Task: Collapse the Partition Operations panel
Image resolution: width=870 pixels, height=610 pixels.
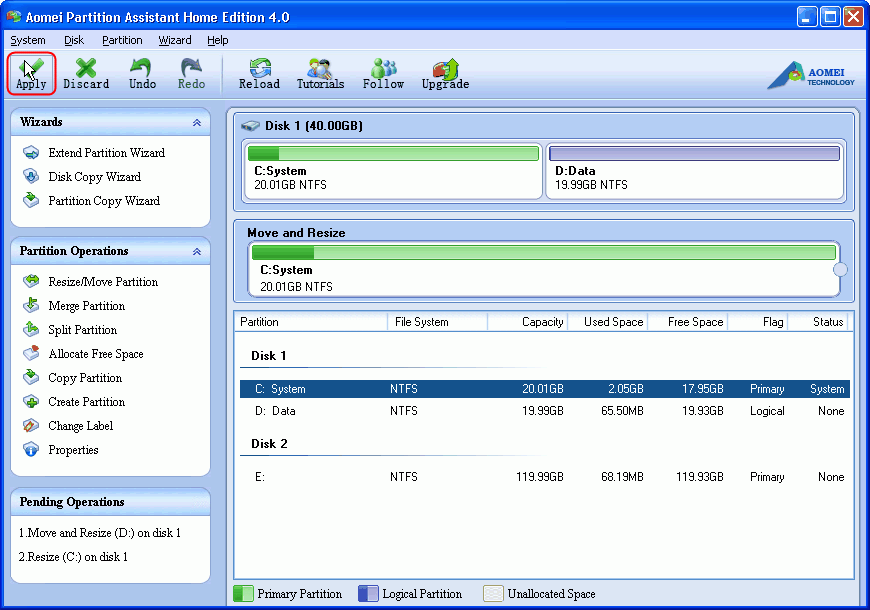Action: click(x=197, y=251)
